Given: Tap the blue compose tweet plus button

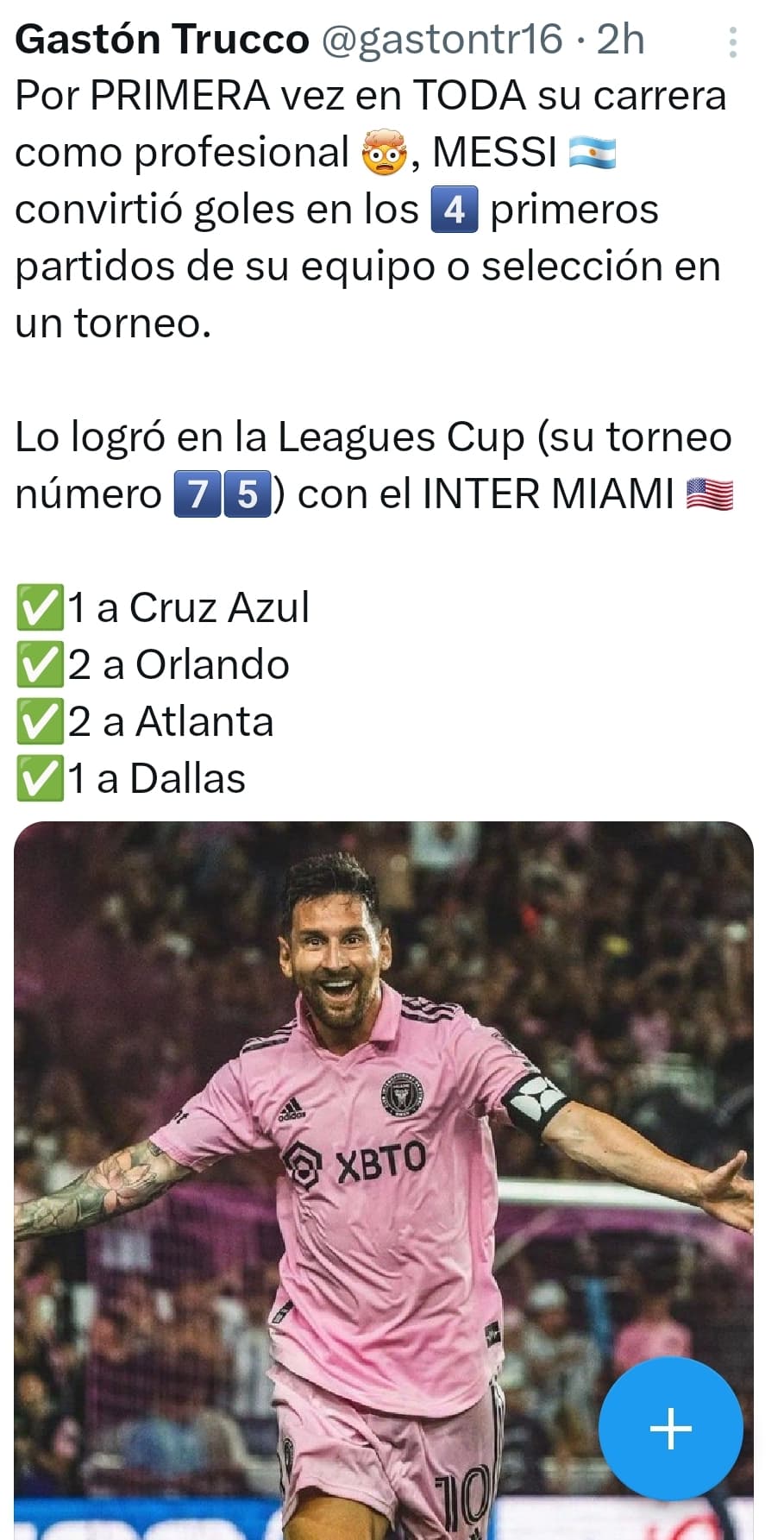Looking at the screenshot, I should pos(670,1429).
